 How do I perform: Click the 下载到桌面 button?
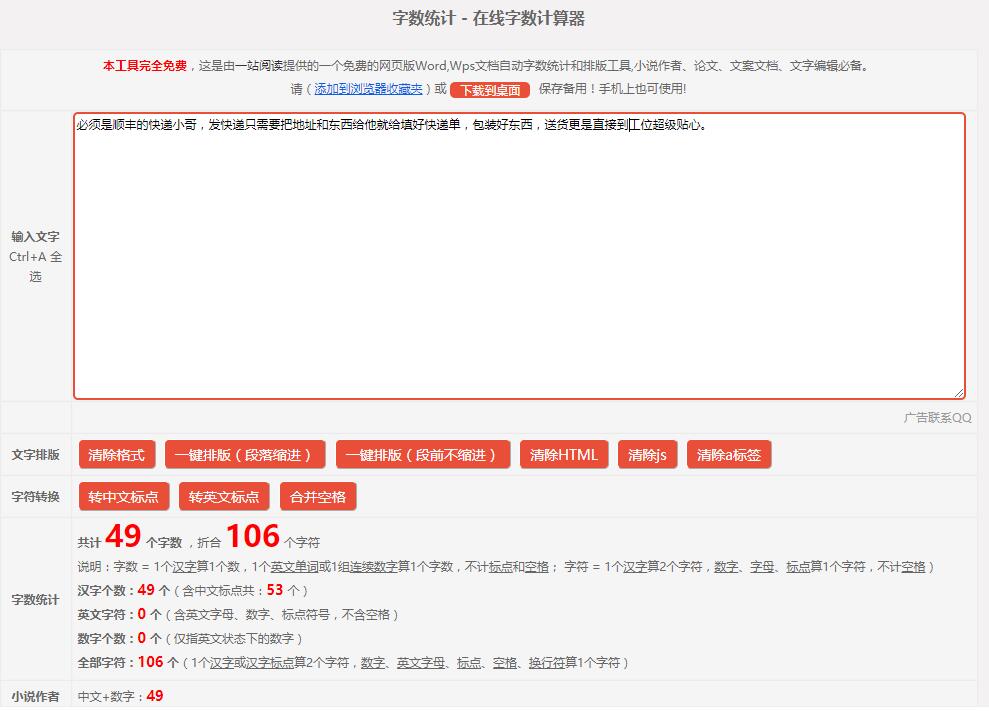pos(490,90)
